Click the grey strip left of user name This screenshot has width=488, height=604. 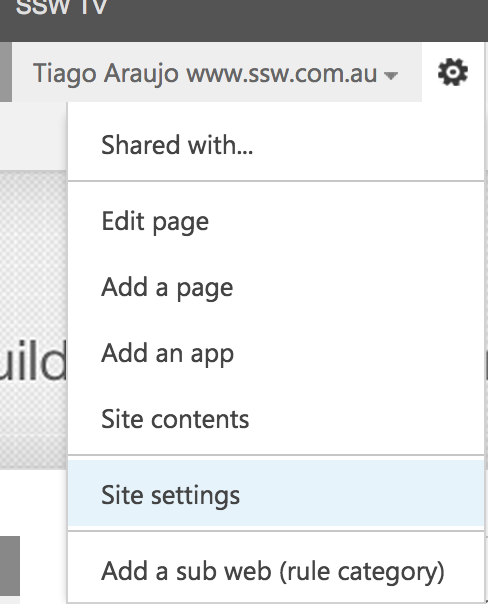click(5, 72)
